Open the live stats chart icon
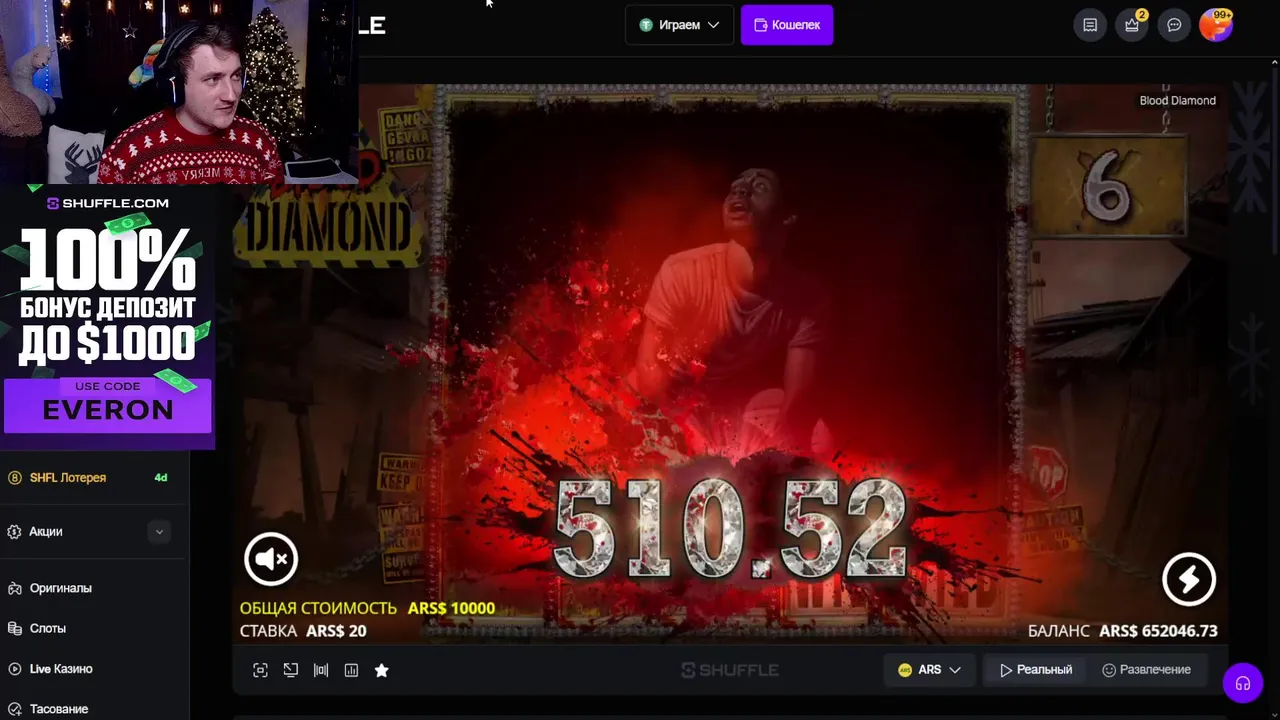 pos(351,670)
